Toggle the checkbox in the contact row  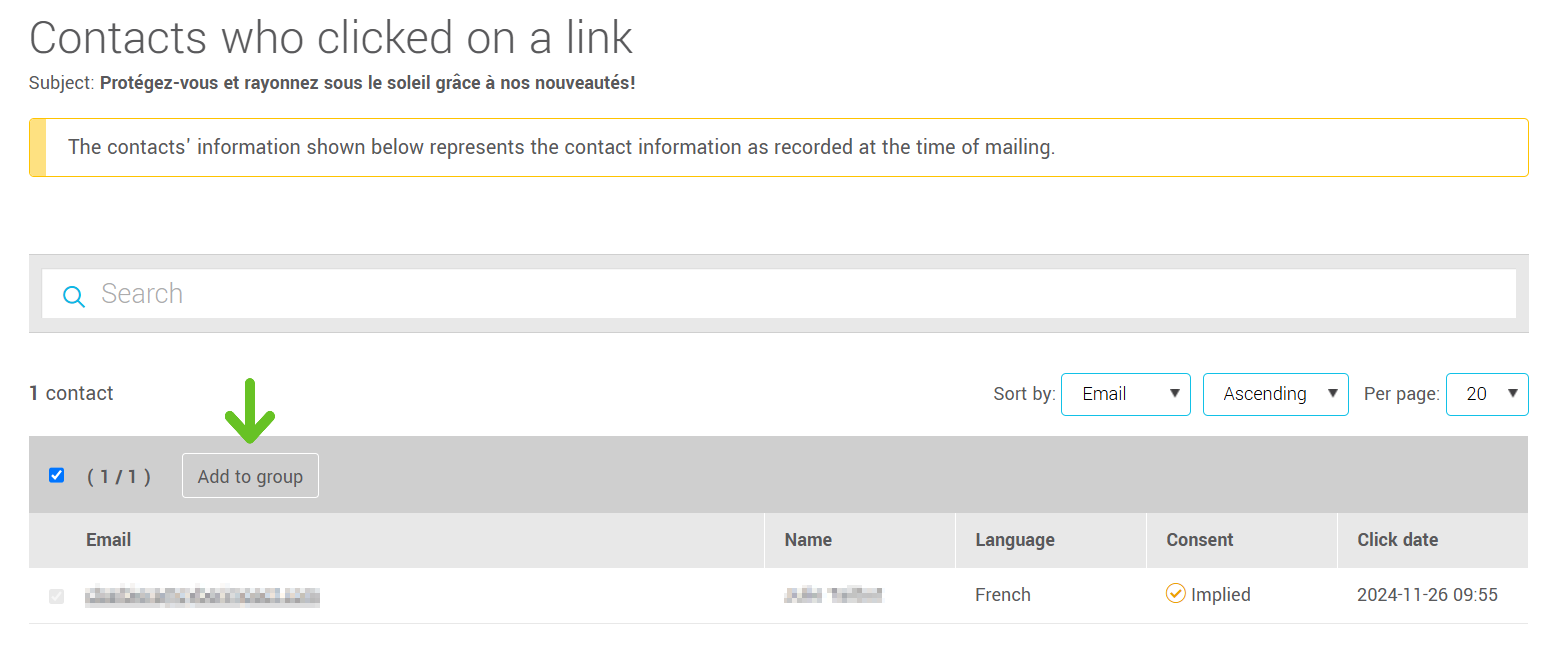coord(57,596)
